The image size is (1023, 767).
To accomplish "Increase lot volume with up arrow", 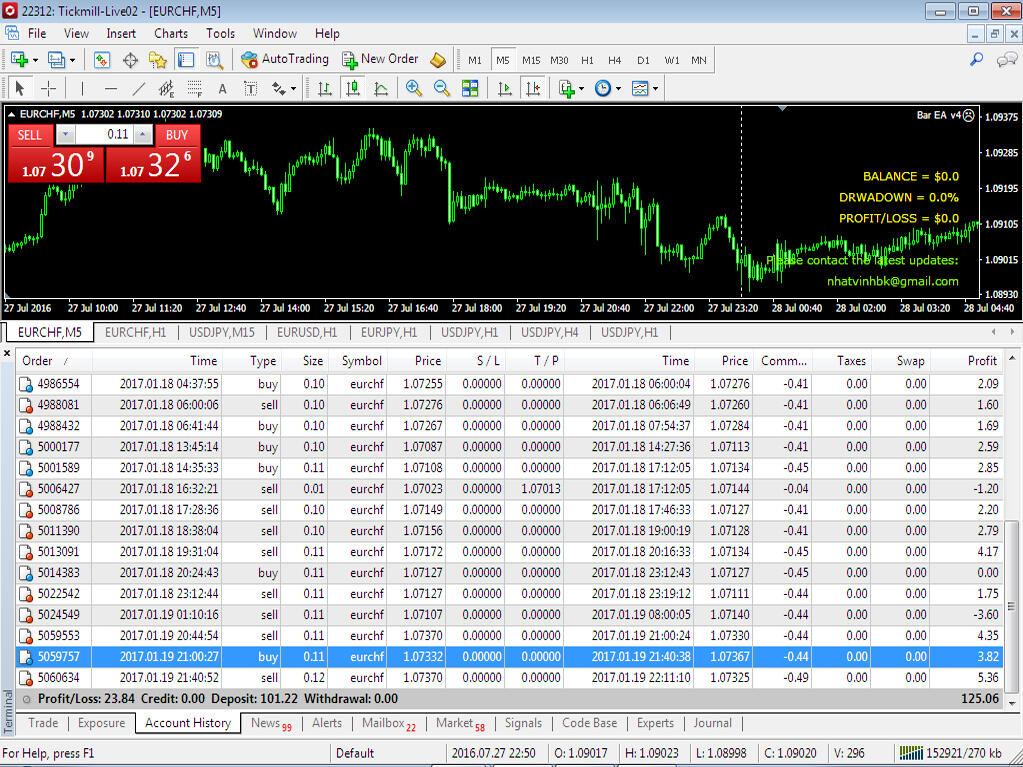I will [144, 134].
